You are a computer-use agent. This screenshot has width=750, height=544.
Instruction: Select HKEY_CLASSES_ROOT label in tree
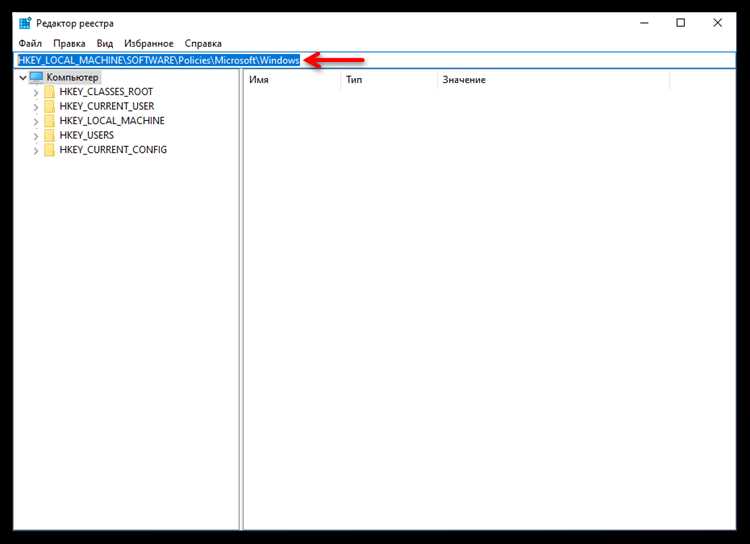(x=106, y=92)
